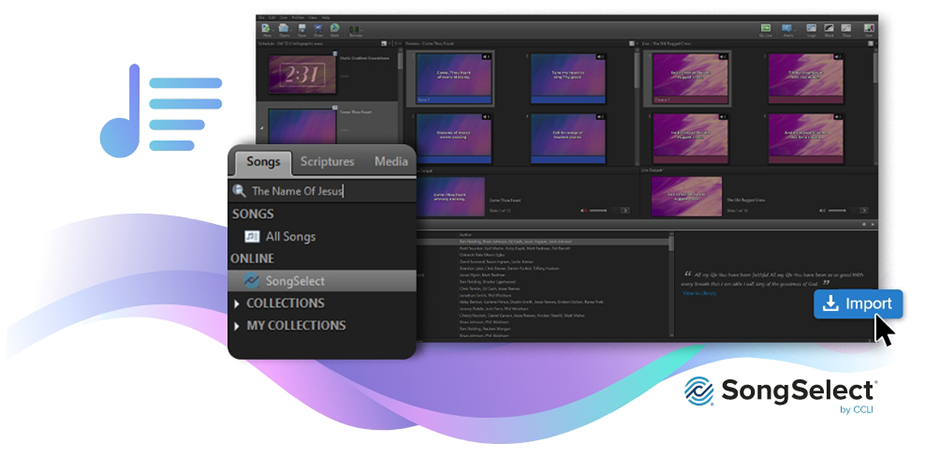This screenshot has width=940, height=473.
Task: Select preview slide 1 Verse 1 thumbnail
Action: 453,77
